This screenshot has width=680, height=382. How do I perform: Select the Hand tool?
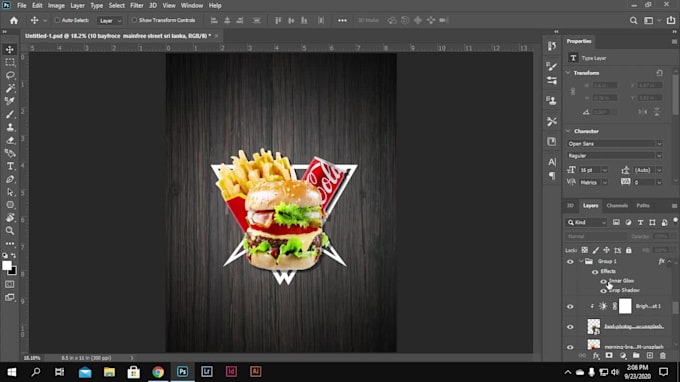[x=10, y=218]
